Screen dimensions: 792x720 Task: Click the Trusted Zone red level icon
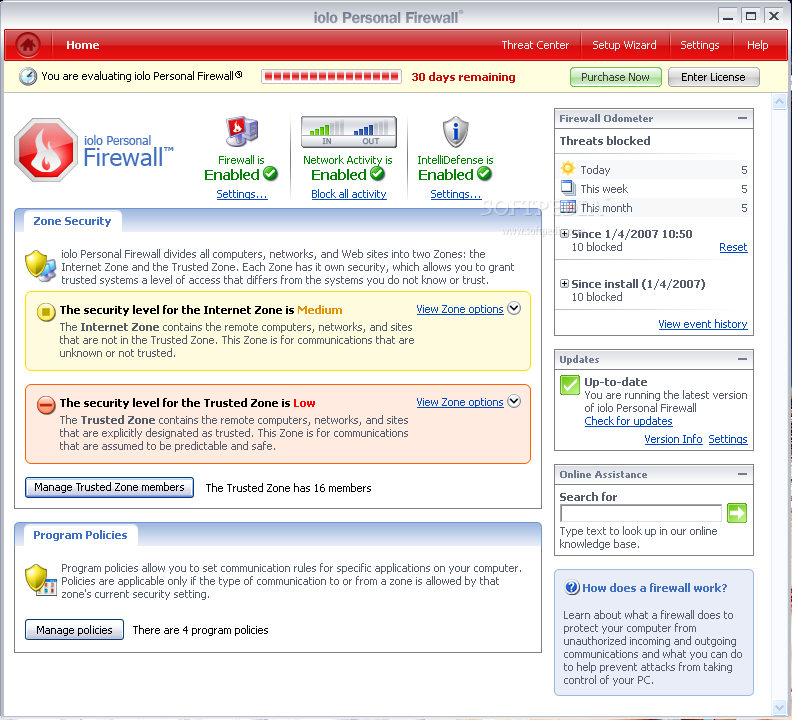tap(46, 405)
